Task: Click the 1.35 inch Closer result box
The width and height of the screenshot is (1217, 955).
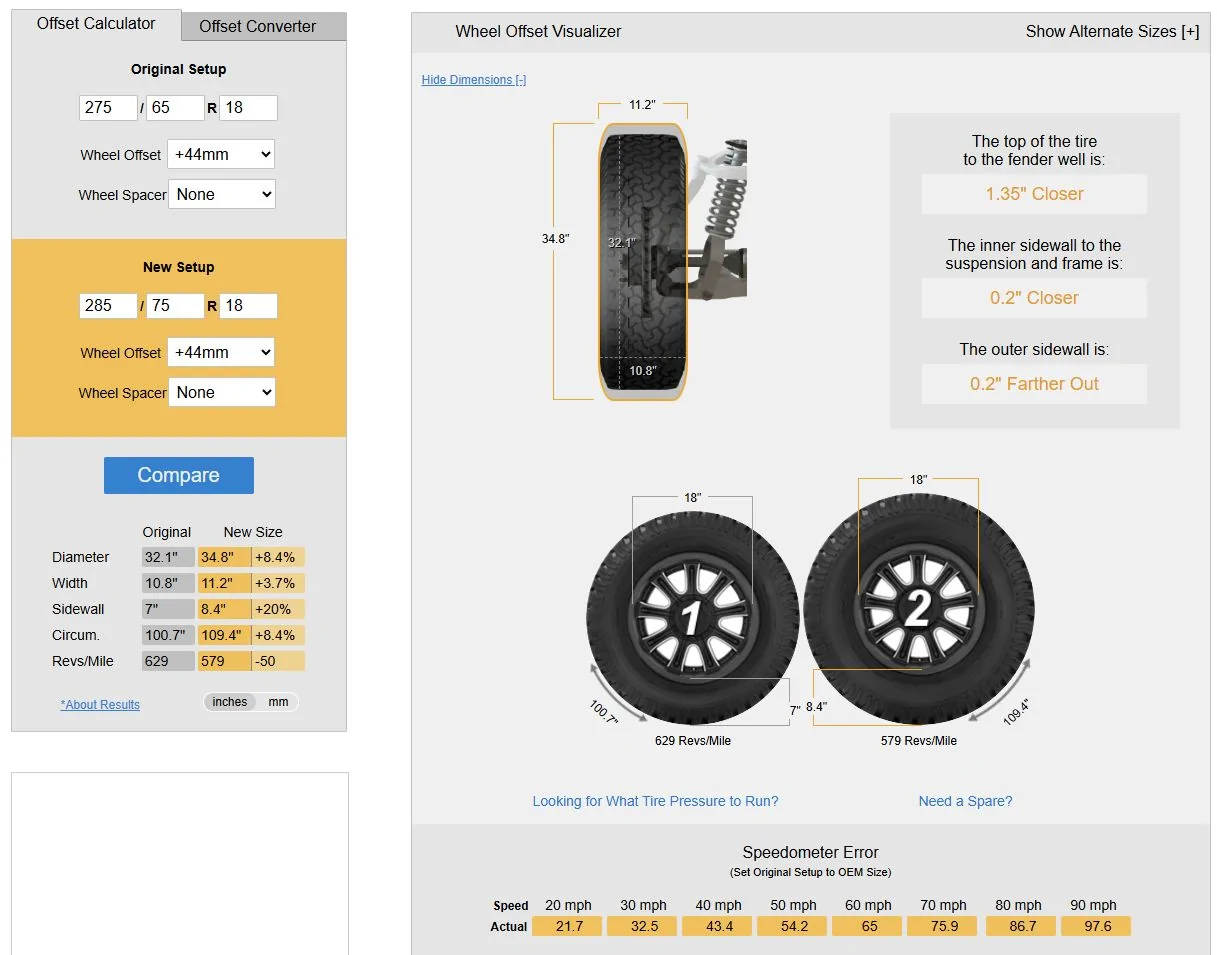Action: [1033, 194]
